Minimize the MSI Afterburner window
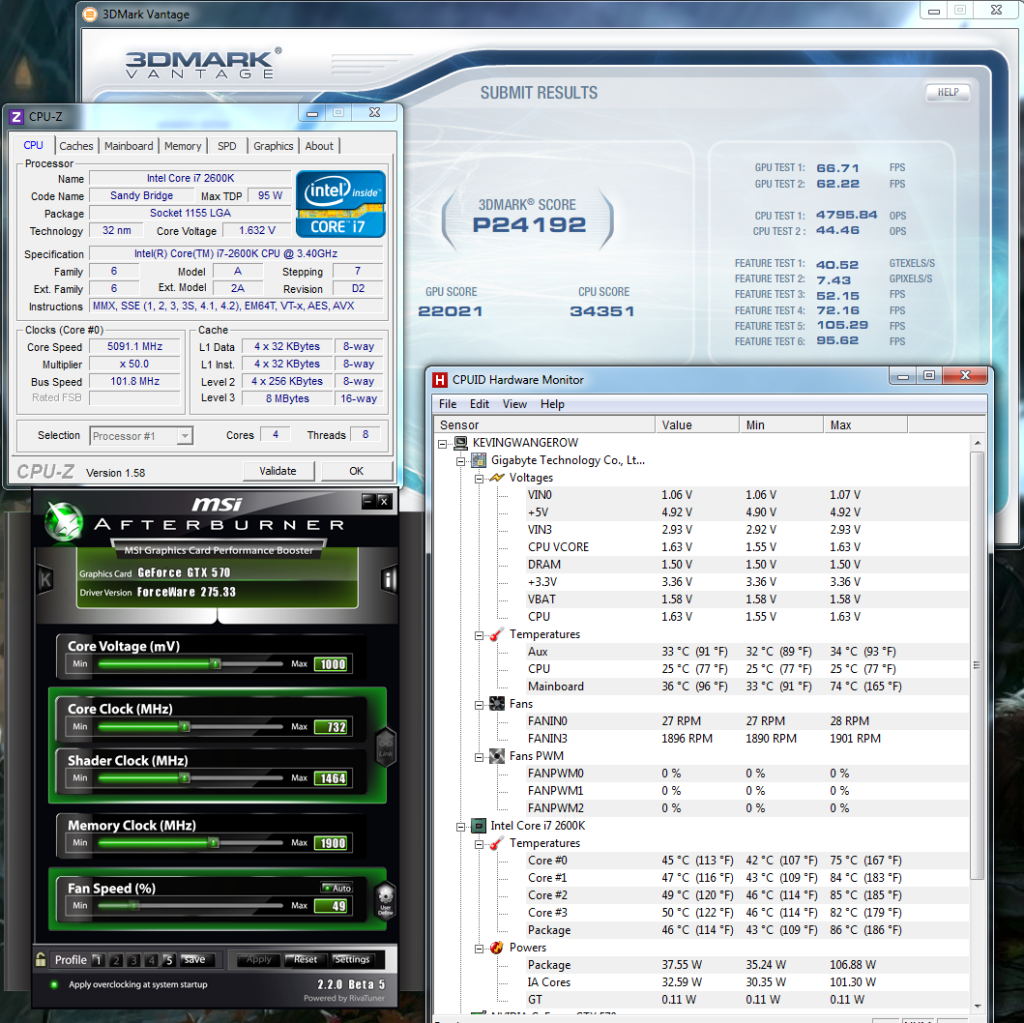1024x1023 pixels. pos(368,501)
